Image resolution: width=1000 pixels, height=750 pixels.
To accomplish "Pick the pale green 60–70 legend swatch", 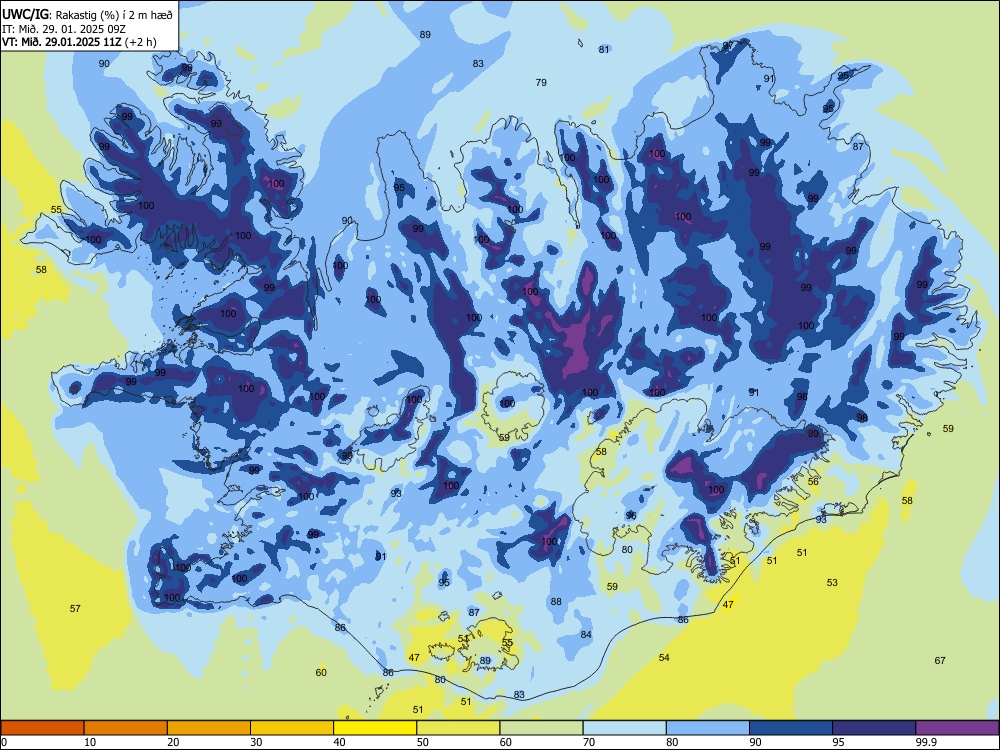I will [541, 728].
